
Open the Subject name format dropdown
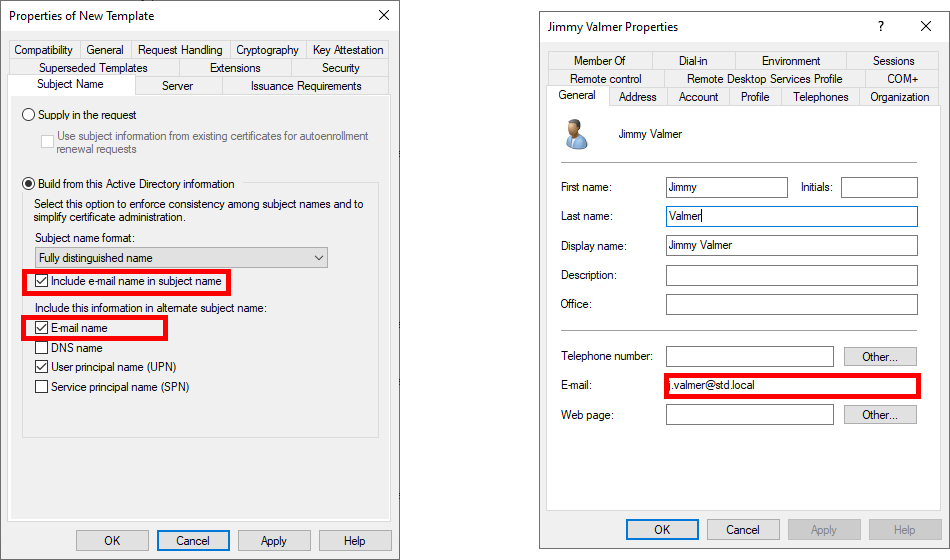tap(181, 258)
